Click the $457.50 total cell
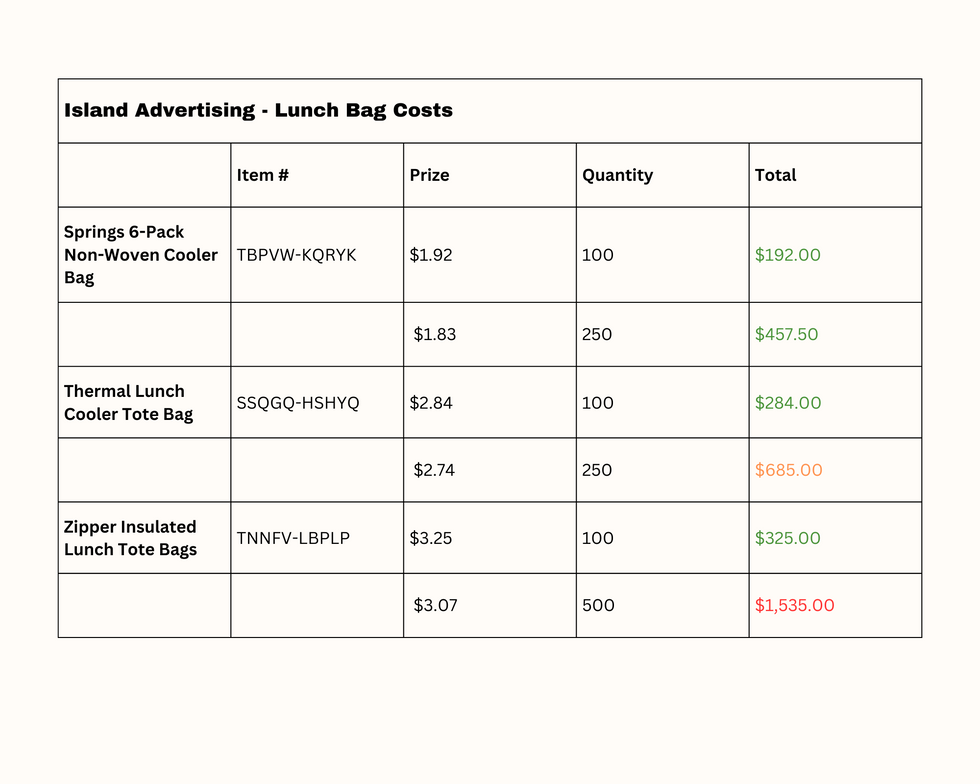This screenshot has width=980, height=784. pyautogui.click(x=786, y=334)
